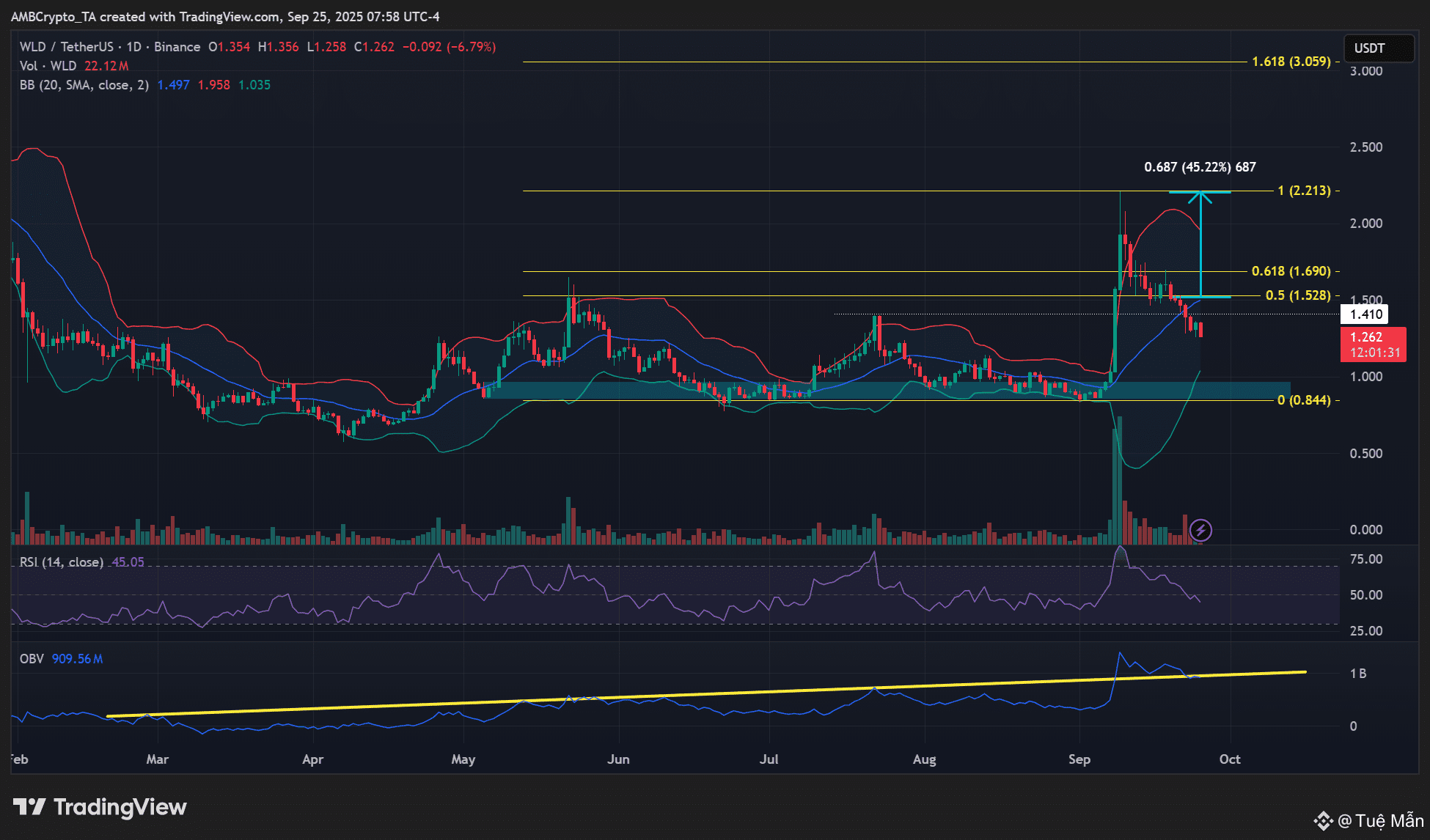Click the volume value 22.12 M
The width and height of the screenshot is (1430, 840).
[106, 66]
